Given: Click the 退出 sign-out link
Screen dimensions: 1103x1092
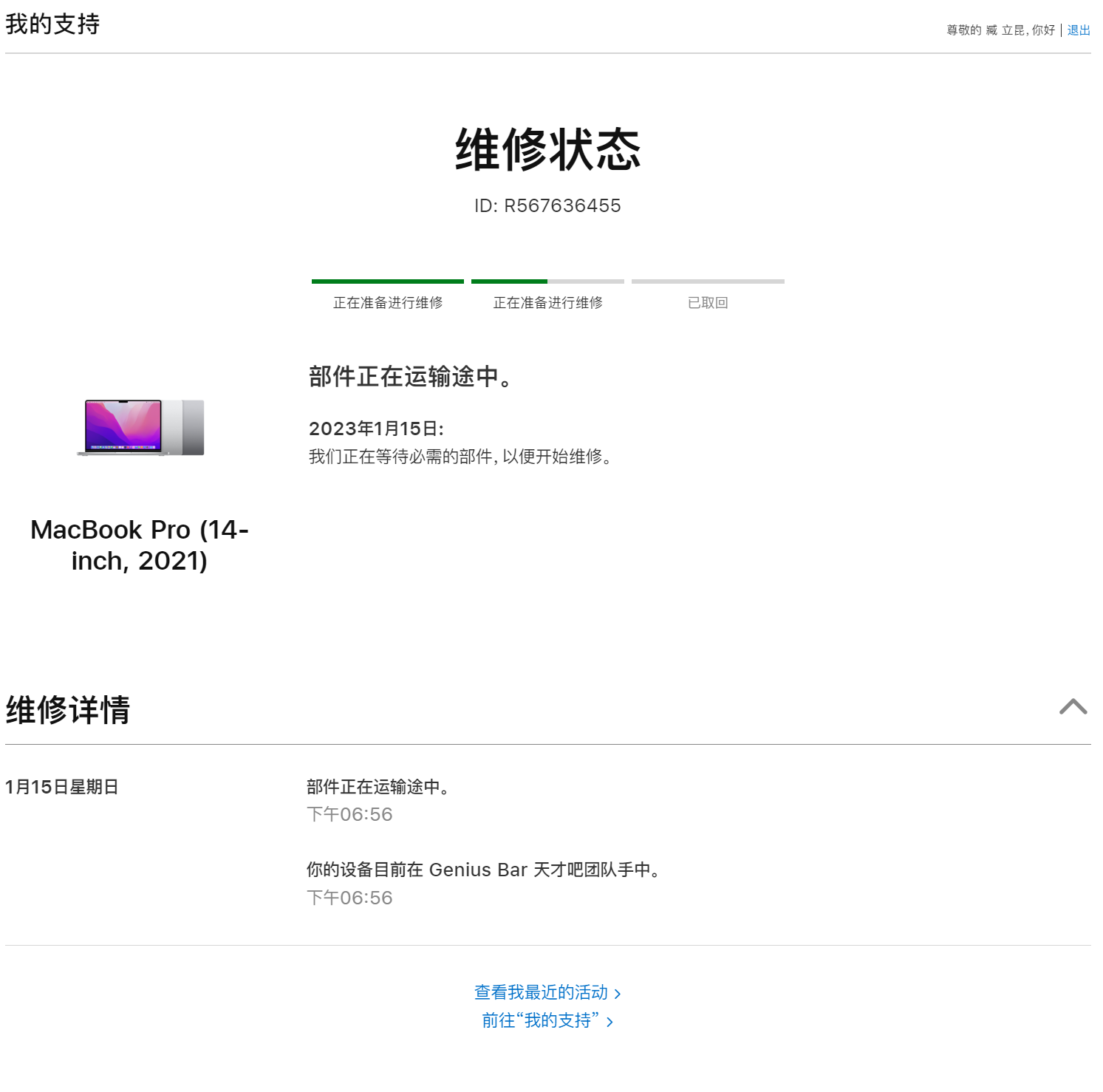Looking at the screenshot, I should [x=1079, y=30].
